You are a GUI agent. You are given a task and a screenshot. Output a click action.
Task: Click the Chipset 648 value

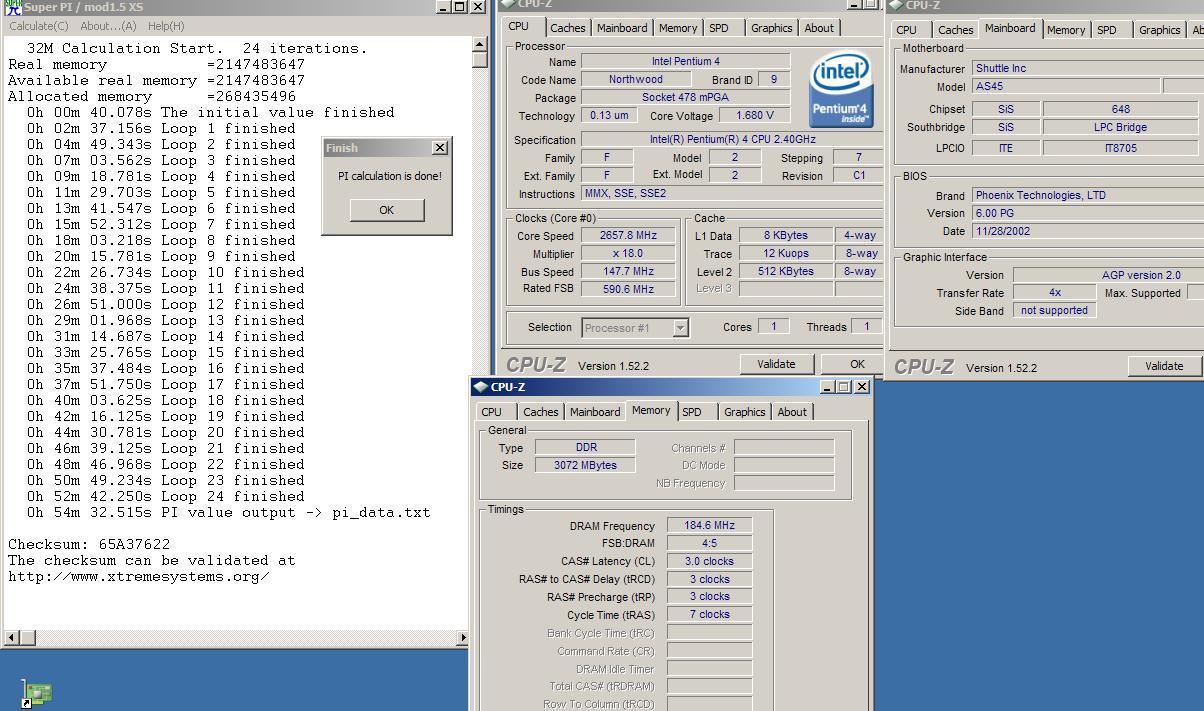(x=1120, y=109)
